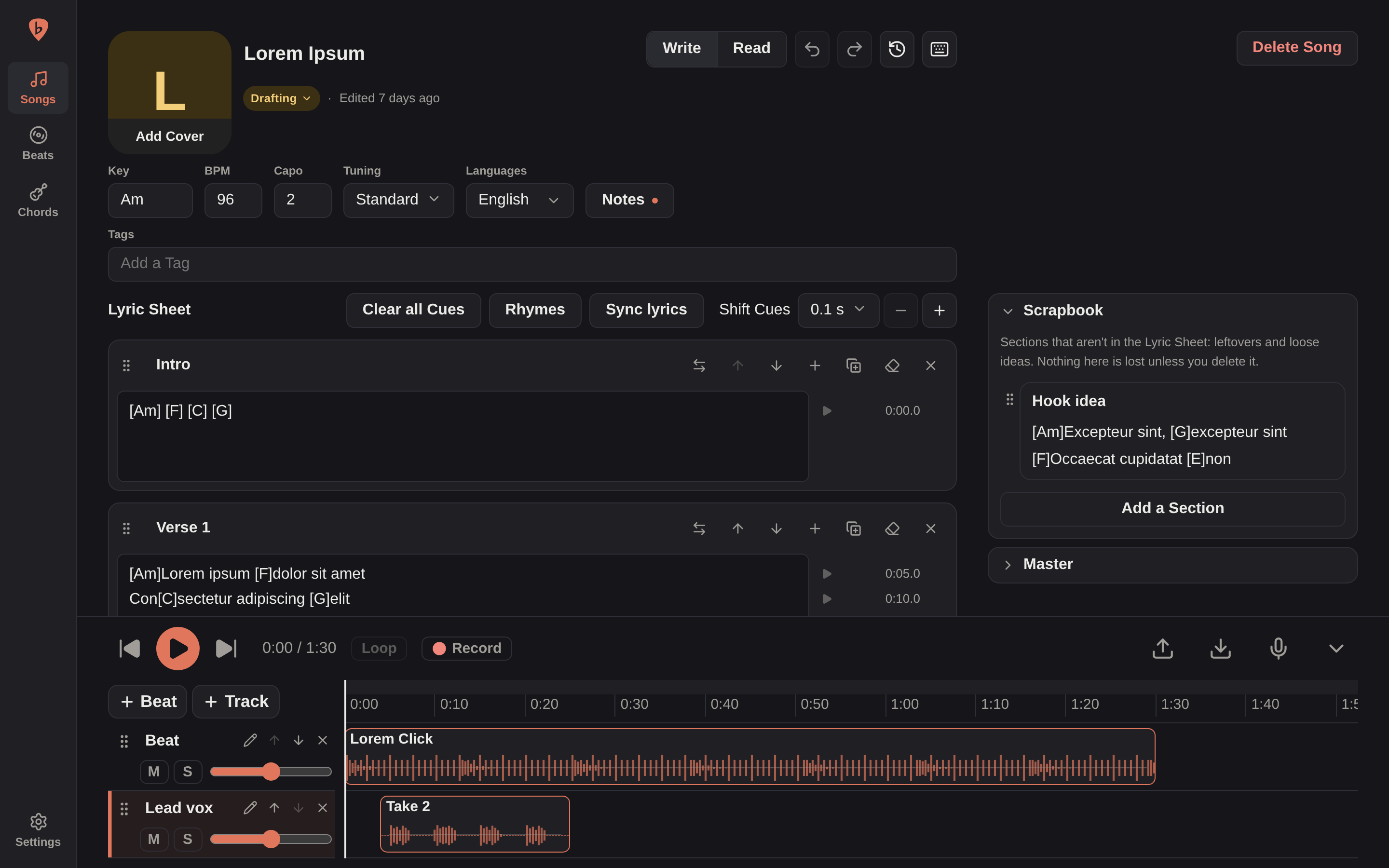Open Beats in the sidebar

(38, 144)
